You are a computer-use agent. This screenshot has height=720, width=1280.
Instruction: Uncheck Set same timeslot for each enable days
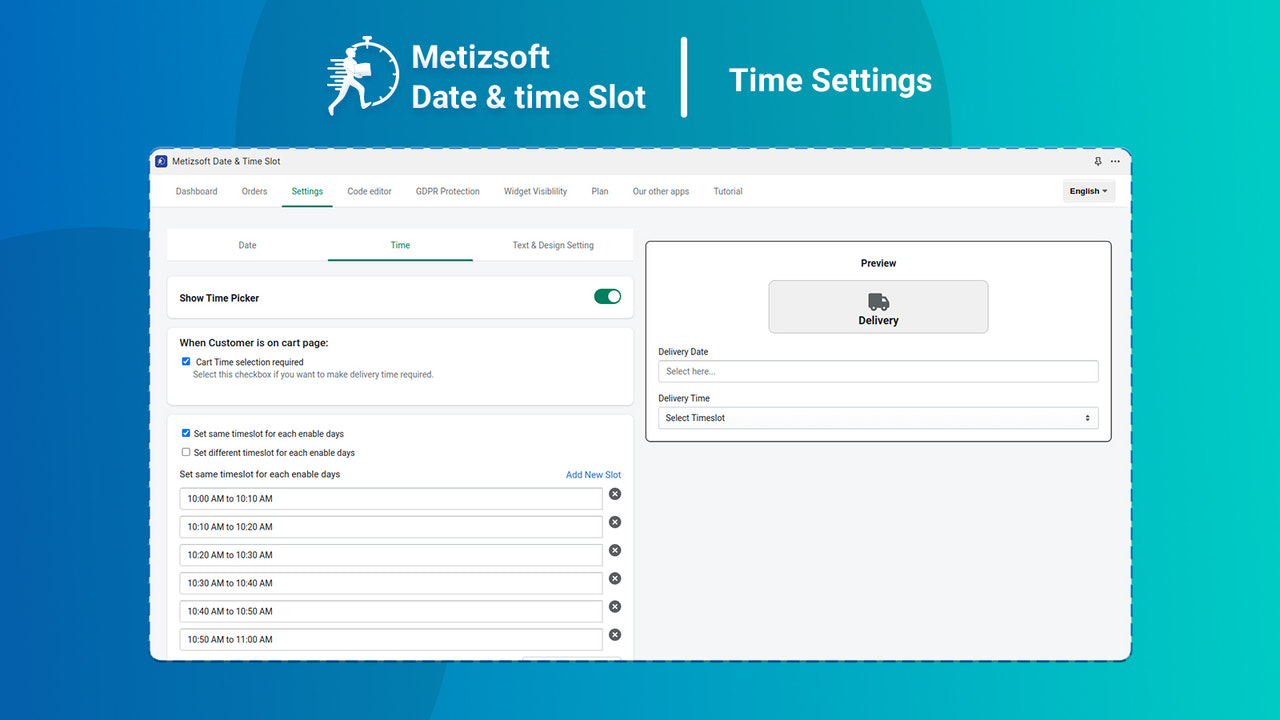pos(186,434)
